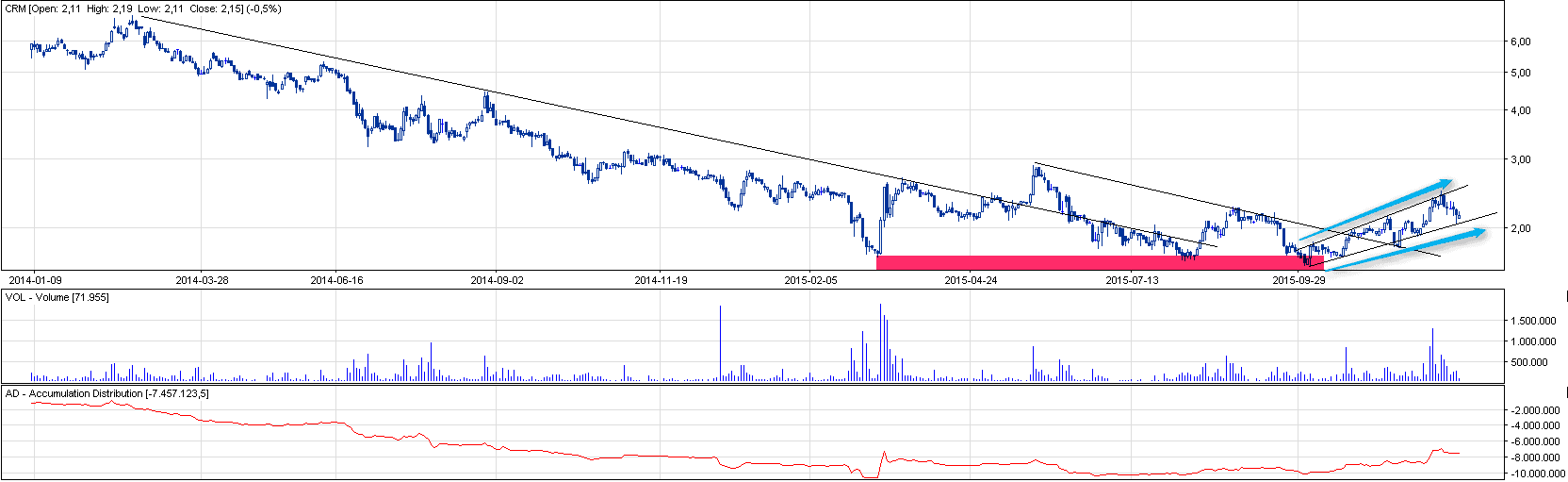The width and height of the screenshot is (1568, 482).
Task: Click the 2015-02-05 date label
Action: 810,280
